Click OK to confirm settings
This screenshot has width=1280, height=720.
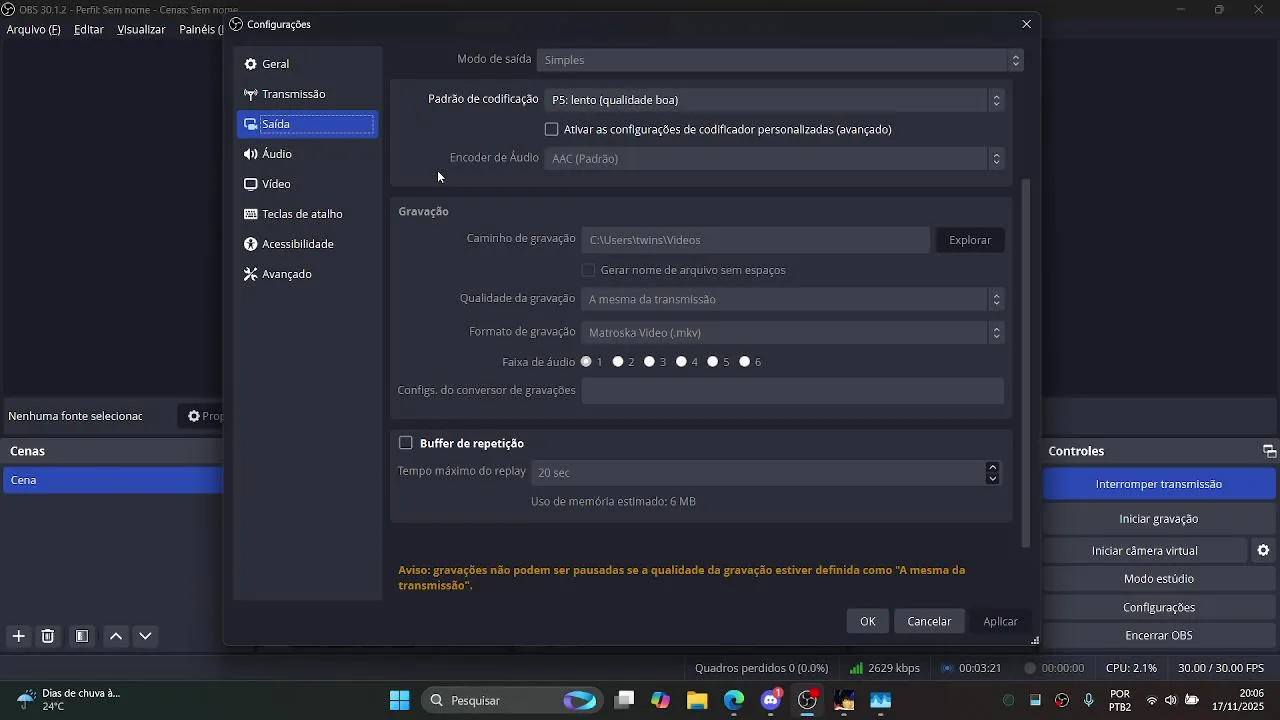point(867,621)
